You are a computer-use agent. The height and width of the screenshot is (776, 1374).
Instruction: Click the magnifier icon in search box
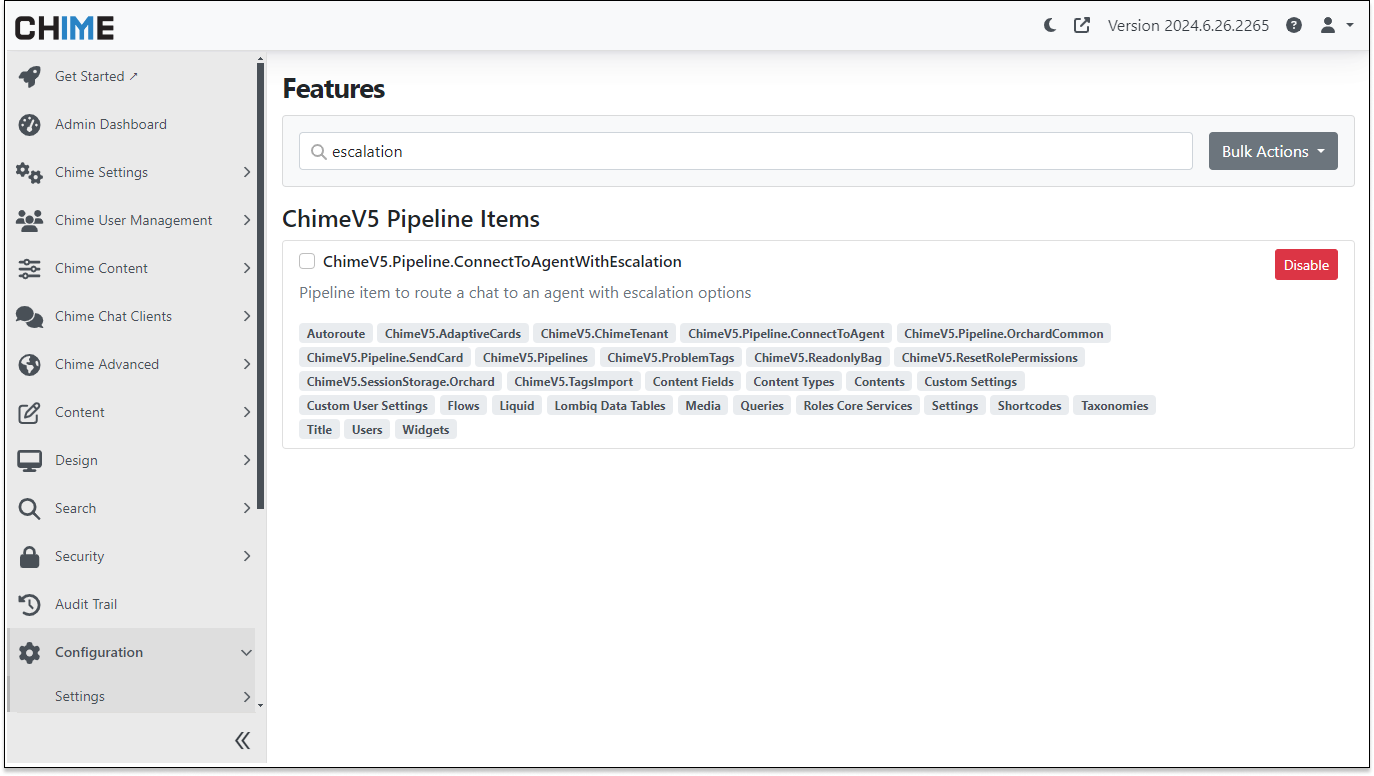coord(319,152)
